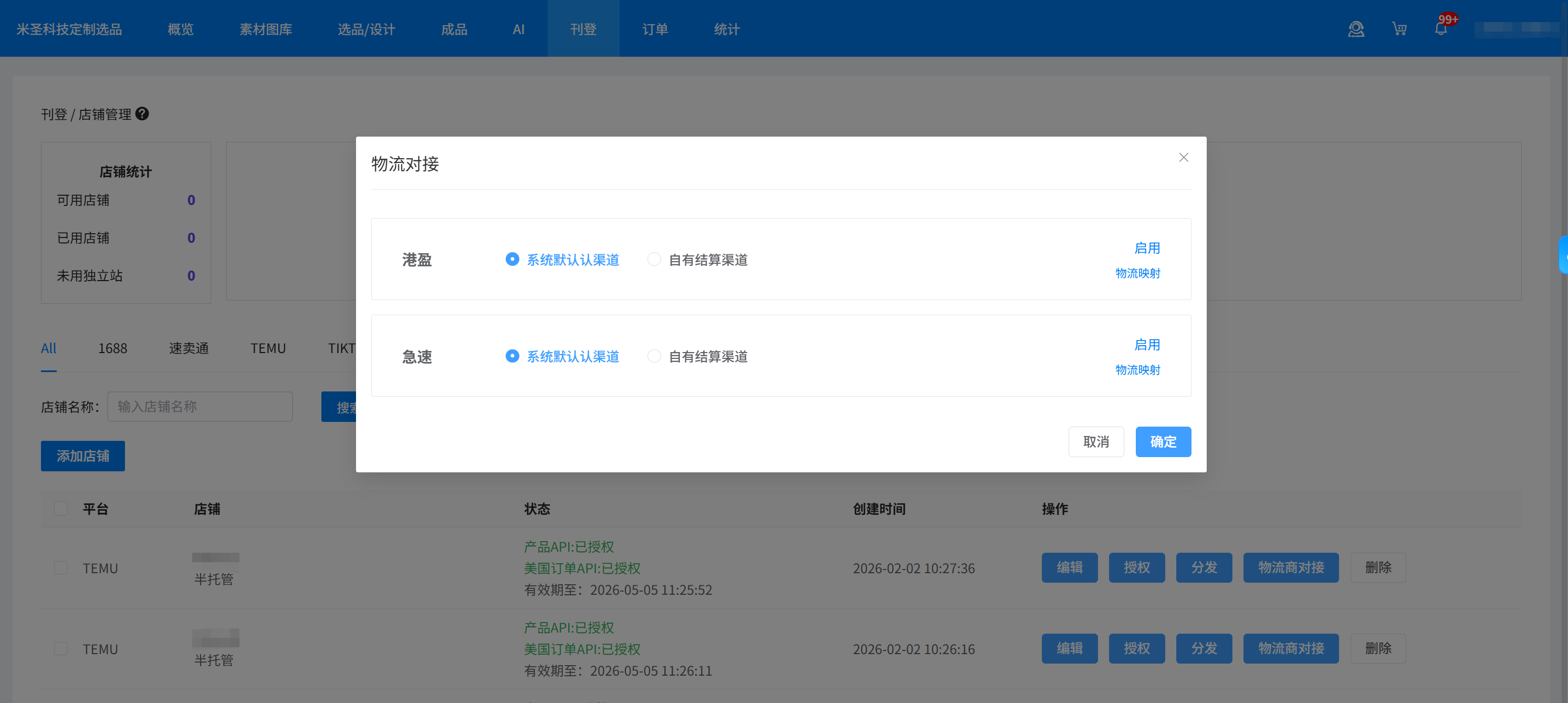Tick the table header select-all checkbox

tap(60, 509)
